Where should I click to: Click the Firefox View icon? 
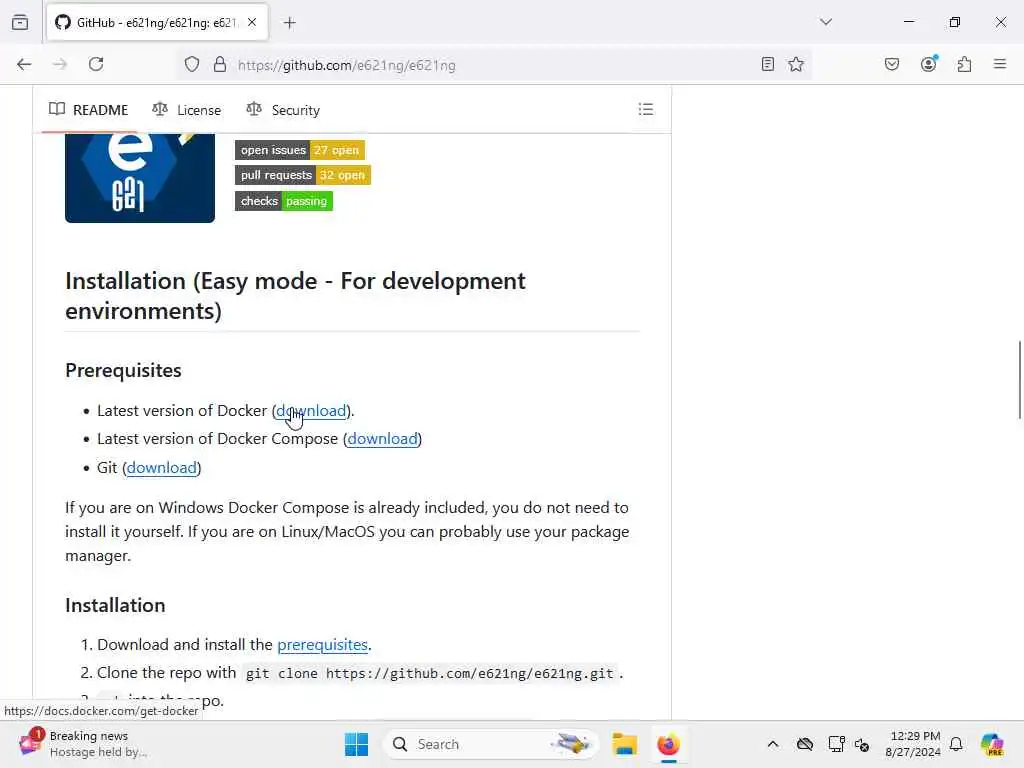point(20,22)
